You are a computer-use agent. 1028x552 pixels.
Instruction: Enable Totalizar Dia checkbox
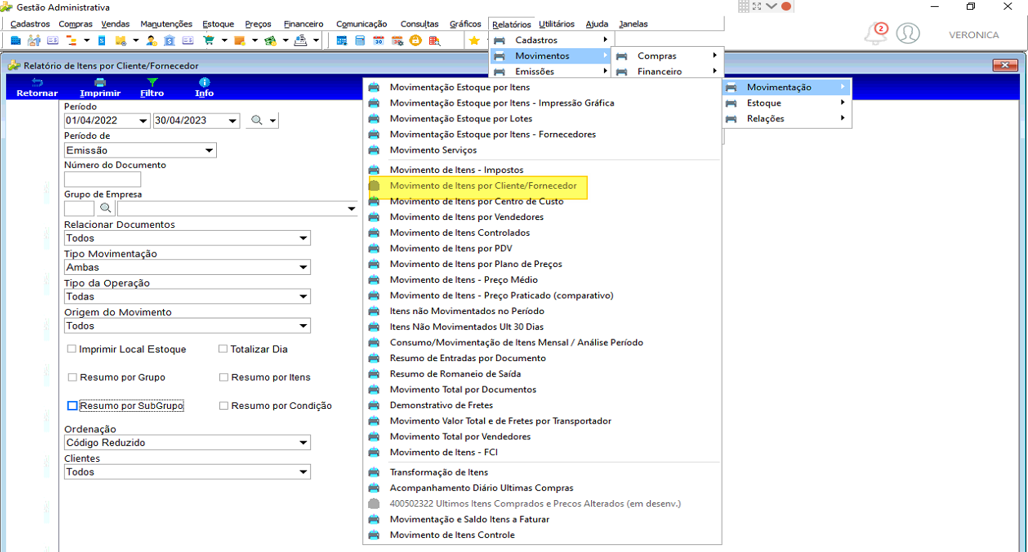(223, 349)
